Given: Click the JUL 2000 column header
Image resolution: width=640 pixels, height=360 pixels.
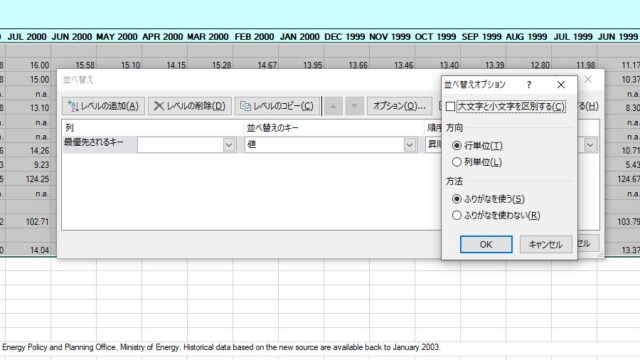Looking at the screenshot, I should click(x=27, y=37).
